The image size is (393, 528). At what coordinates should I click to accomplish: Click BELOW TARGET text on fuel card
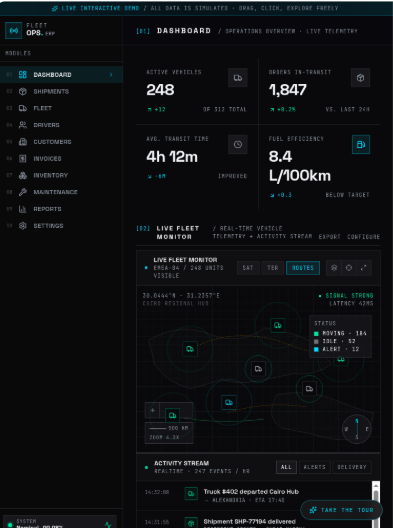coord(348,195)
